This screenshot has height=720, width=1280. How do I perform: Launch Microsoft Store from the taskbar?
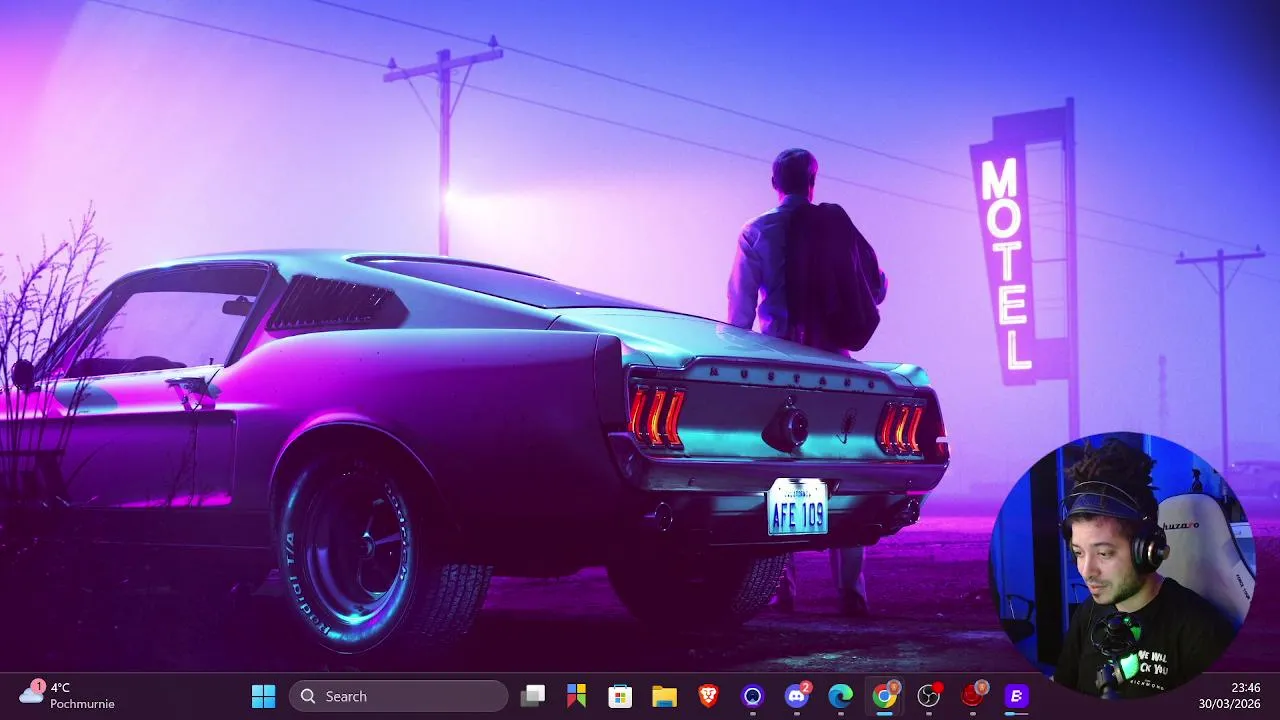coord(621,696)
